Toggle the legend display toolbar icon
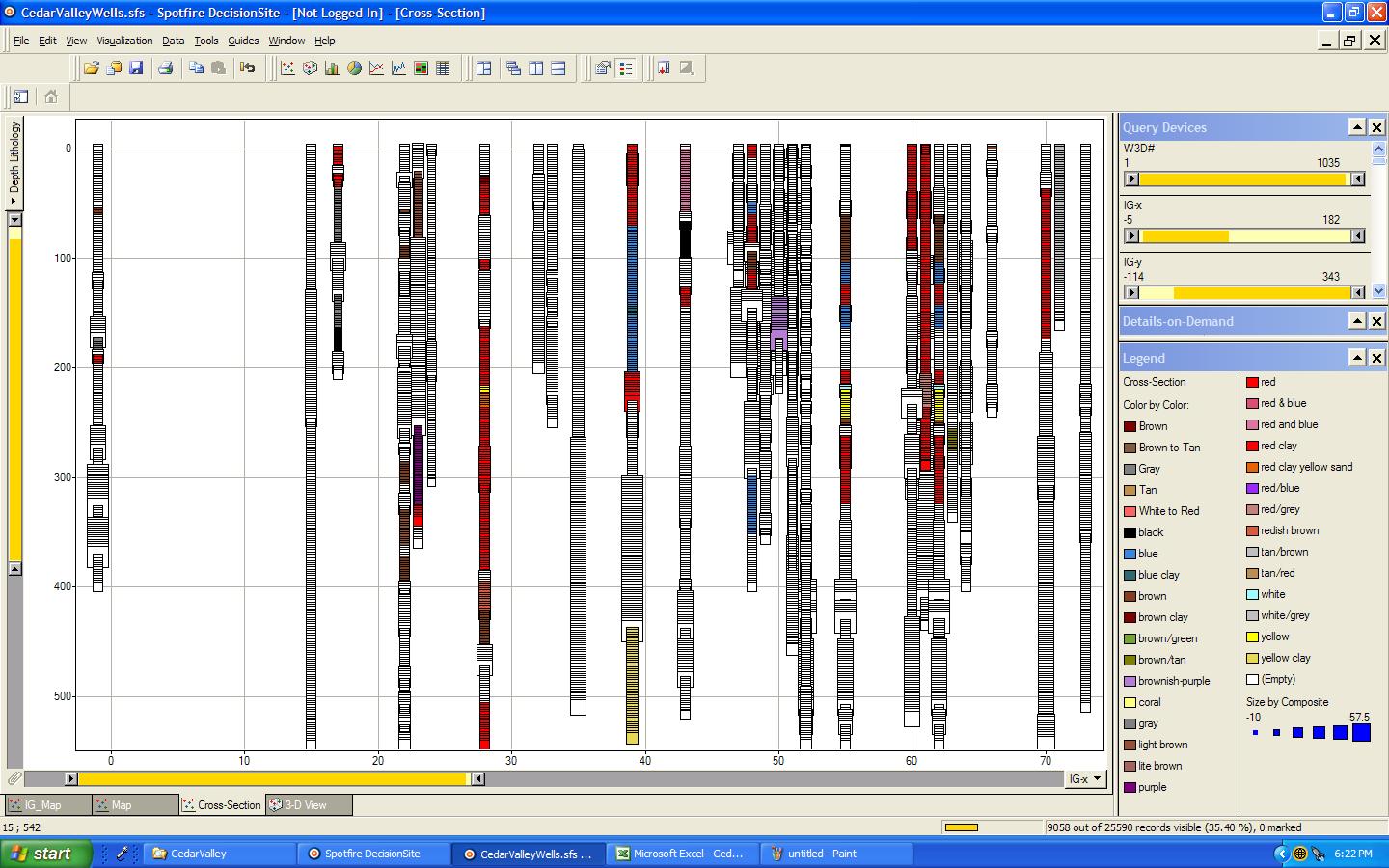The height and width of the screenshot is (868, 1389). point(626,68)
